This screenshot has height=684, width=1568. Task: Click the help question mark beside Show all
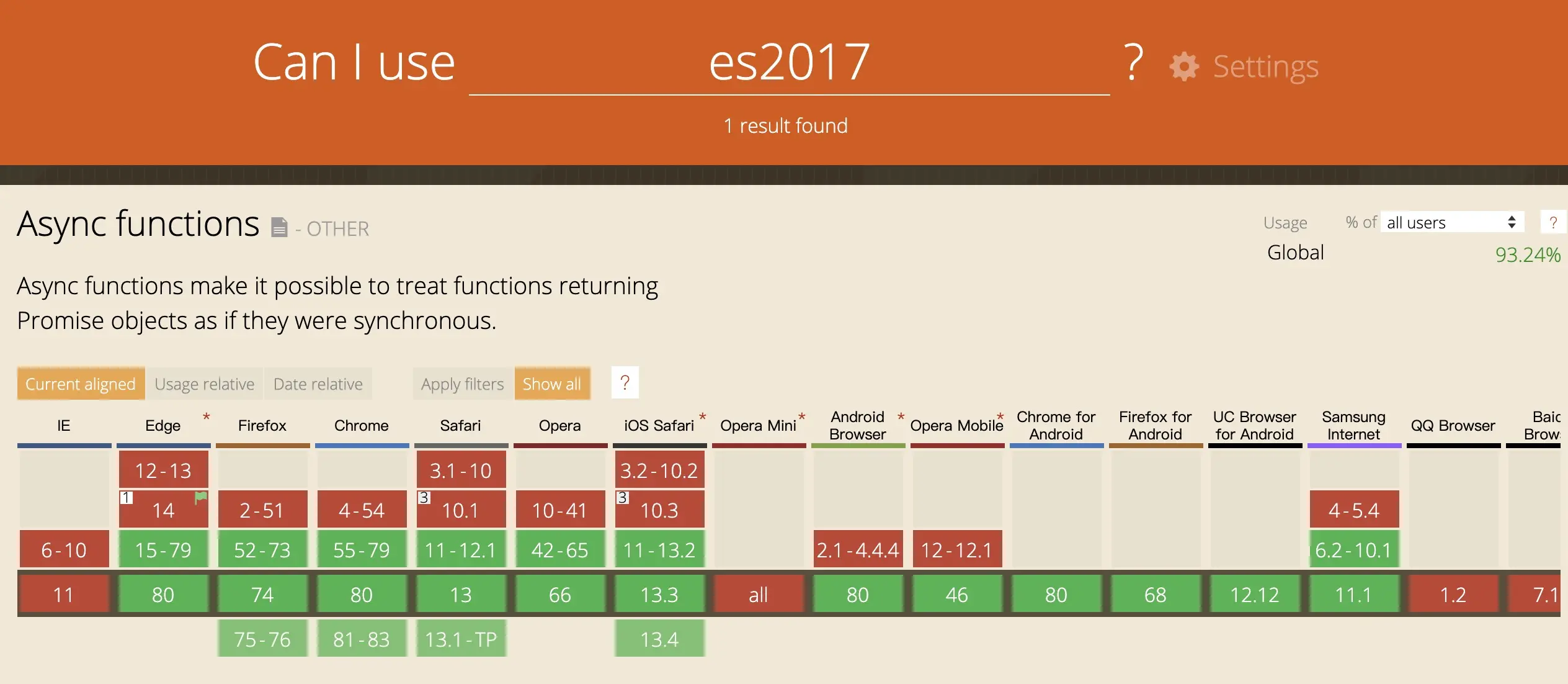coord(625,383)
